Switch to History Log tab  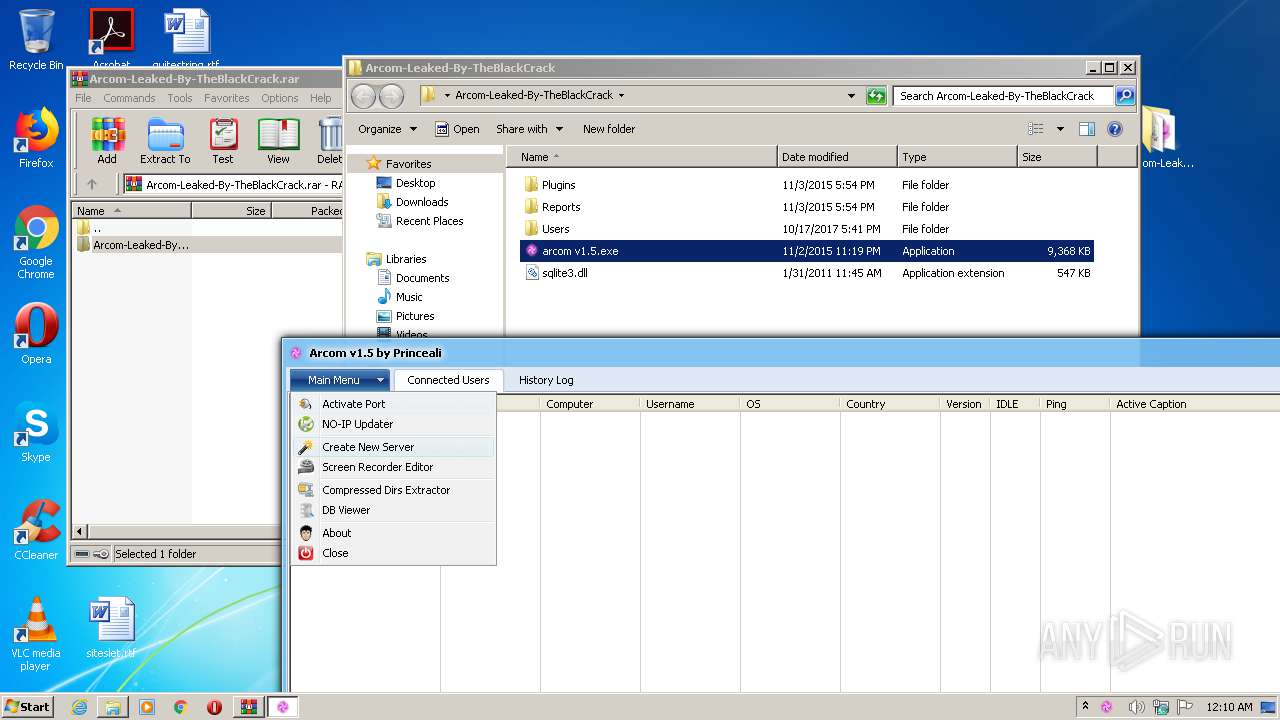[x=546, y=380]
